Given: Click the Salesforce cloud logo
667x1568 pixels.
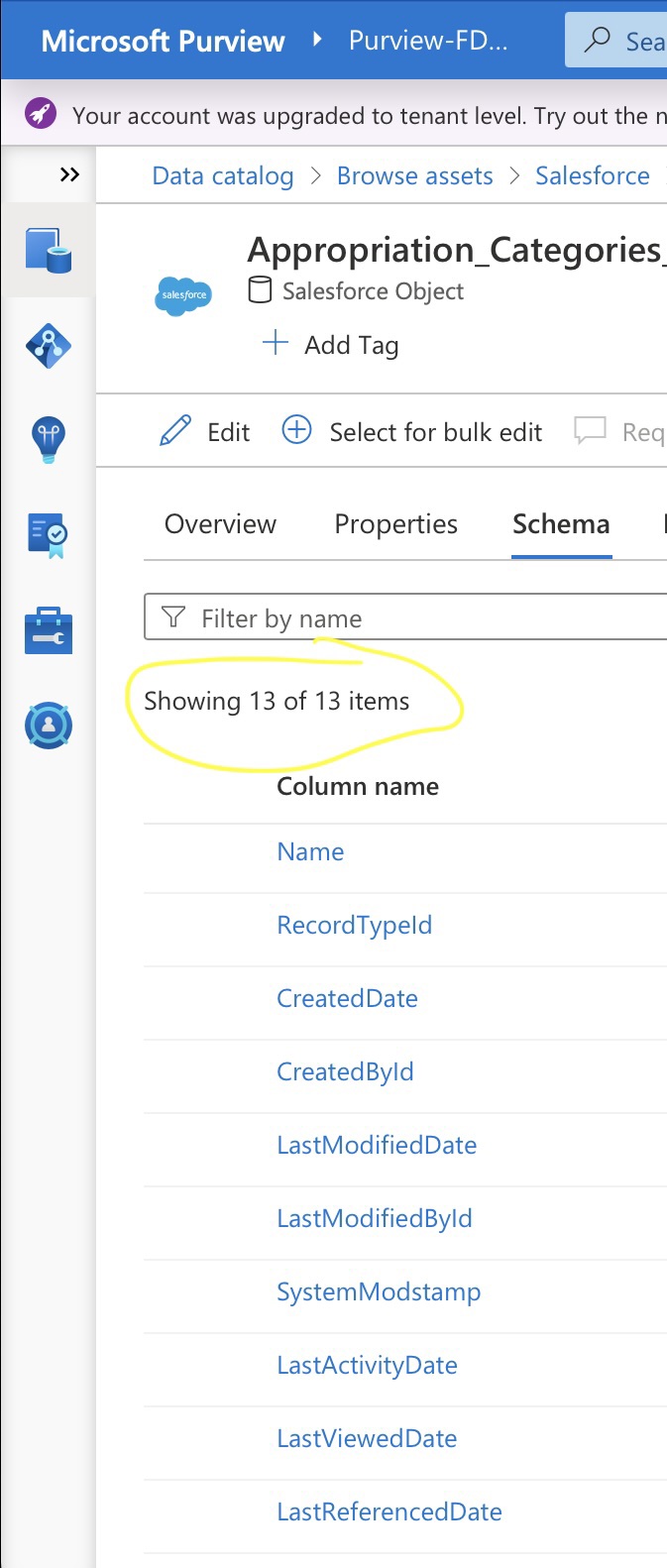Looking at the screenshot, I should click(184, 295).
